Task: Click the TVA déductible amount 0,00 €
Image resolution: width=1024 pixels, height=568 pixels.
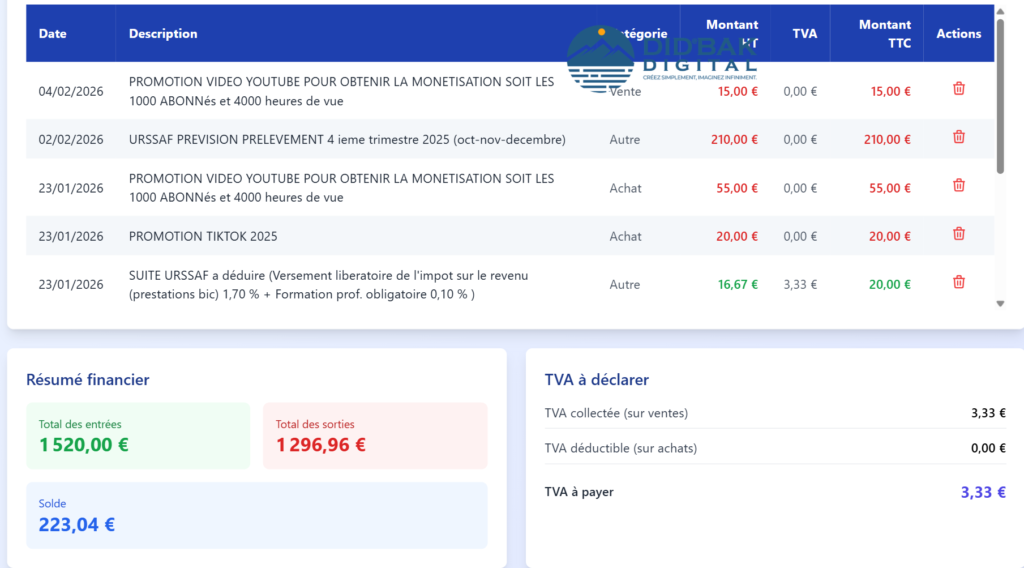Action: 988,449
